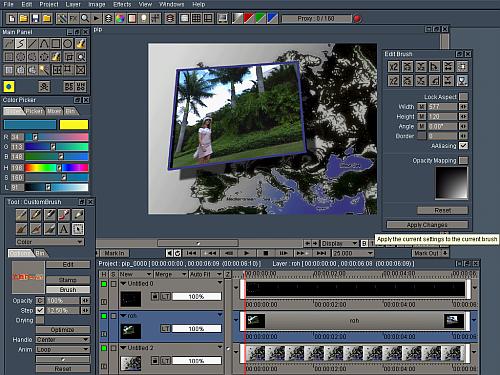Enable the Lock Aspect checkbox
Viewport: 500px width, 375px height.
(463, 97)
